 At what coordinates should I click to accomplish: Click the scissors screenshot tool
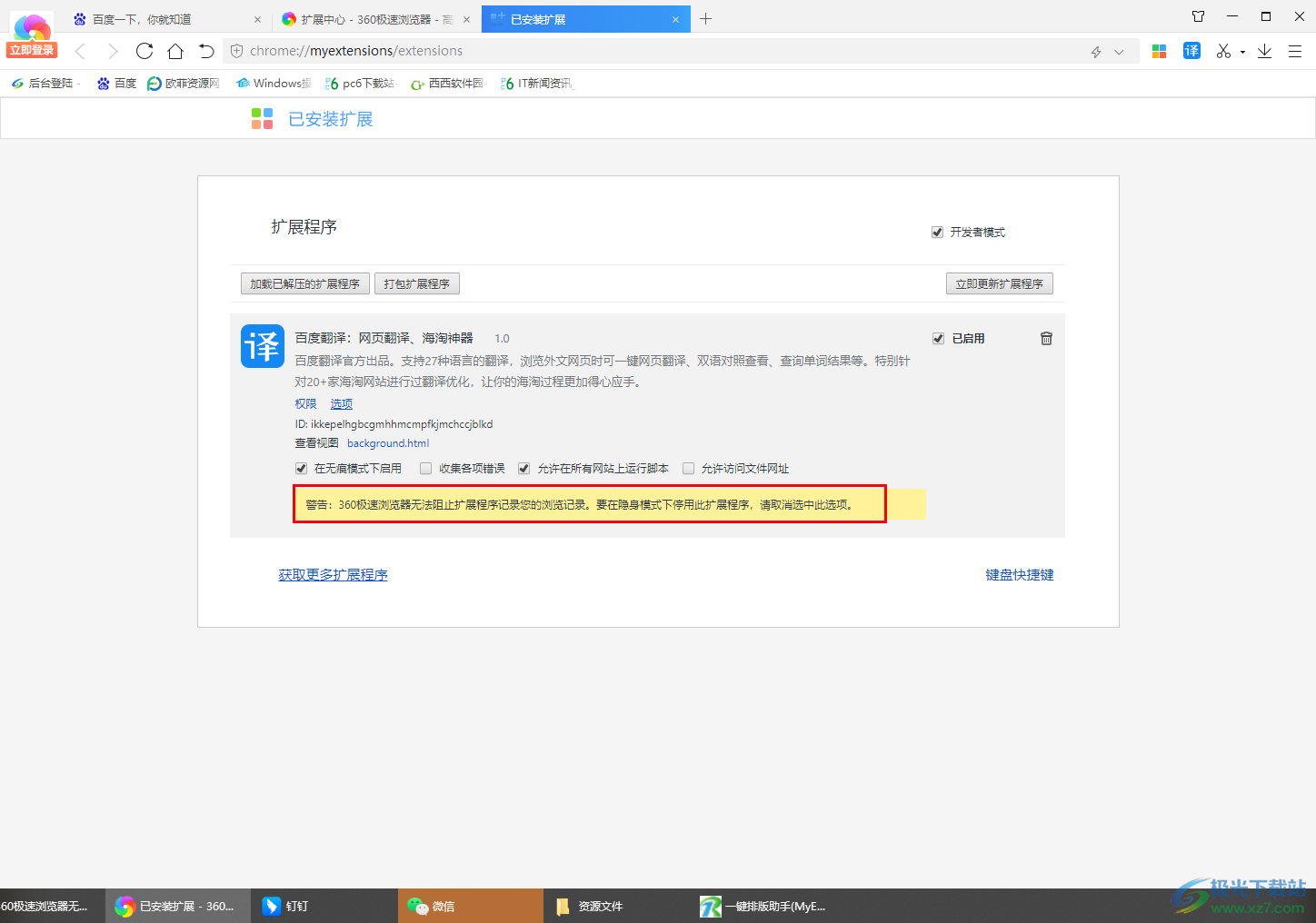tap(1223, 51)
